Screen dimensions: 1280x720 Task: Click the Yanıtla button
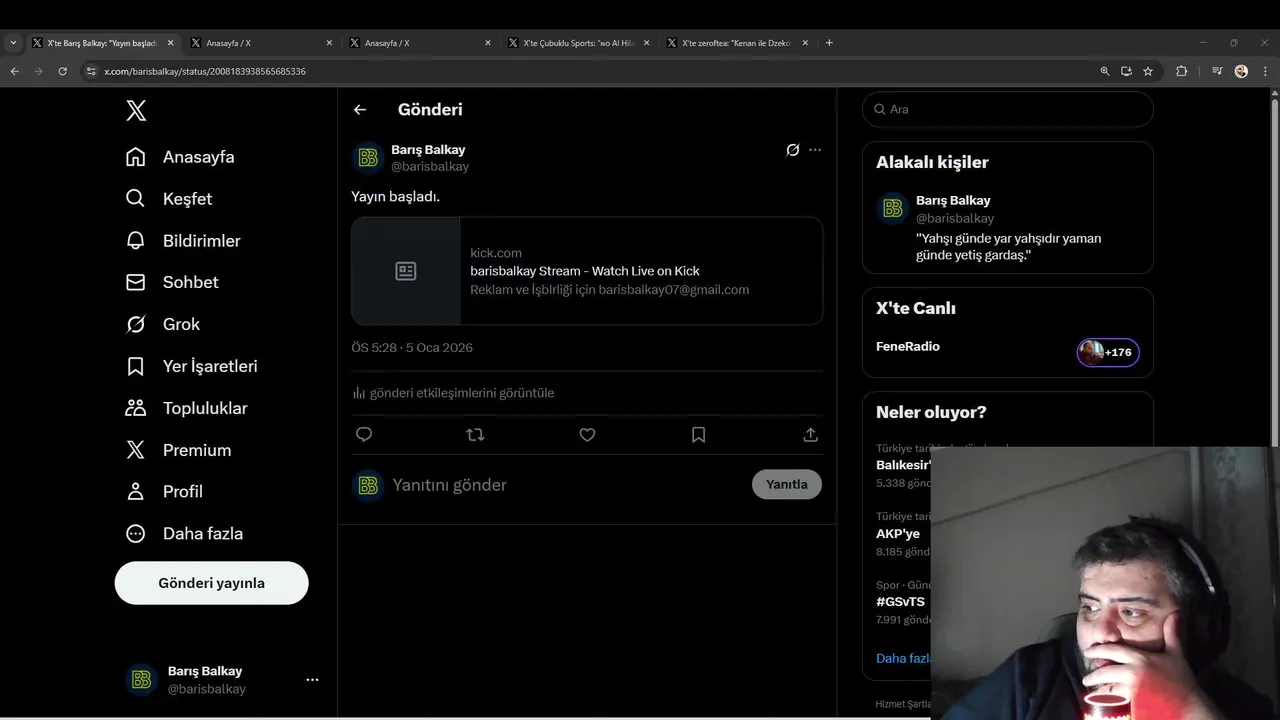tap(787, 484)
